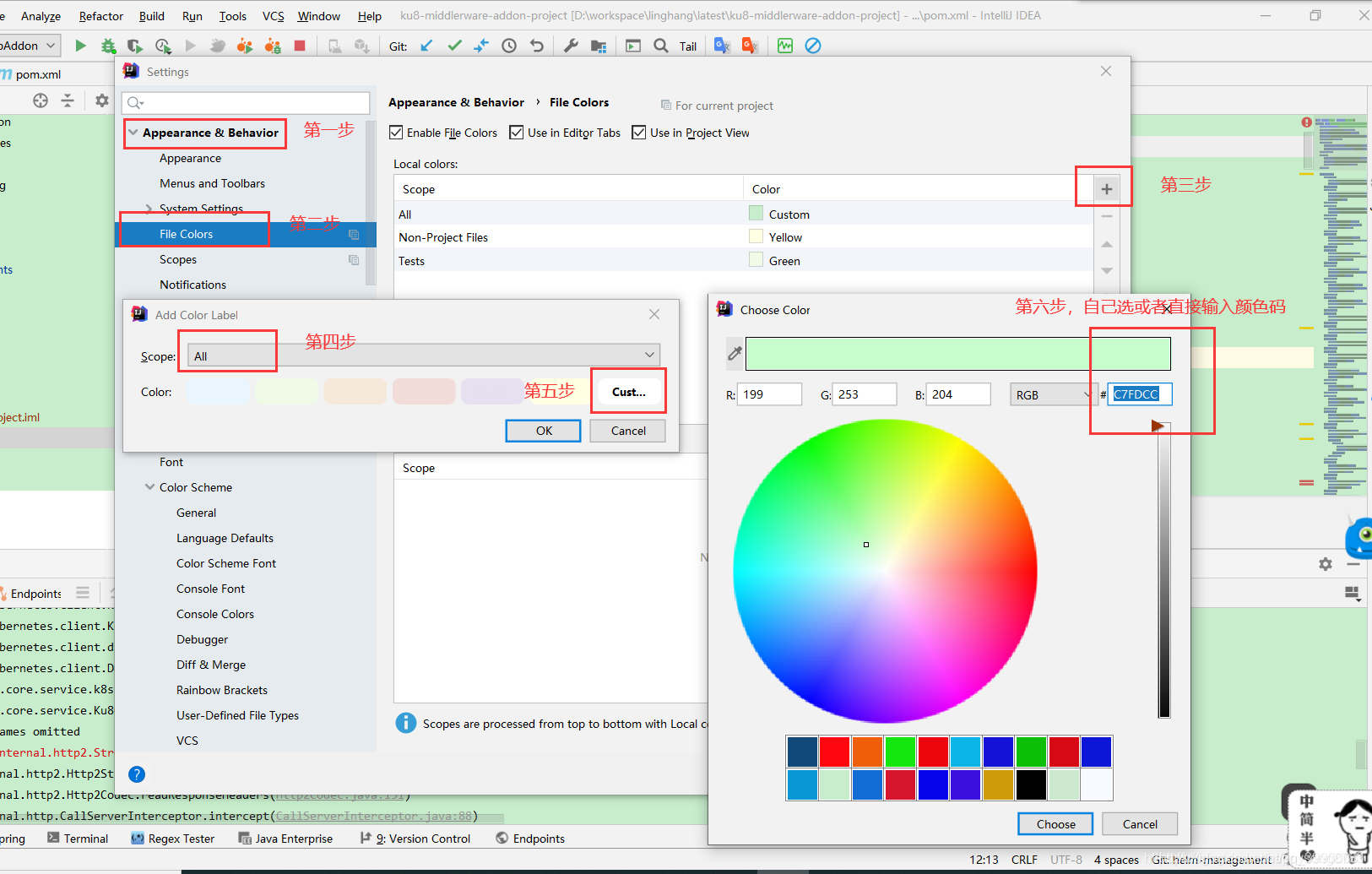The width and height of the screenshot is (1372, 874).
Task: Click OK in Add Color Label dialog
Action: [544, 431]
